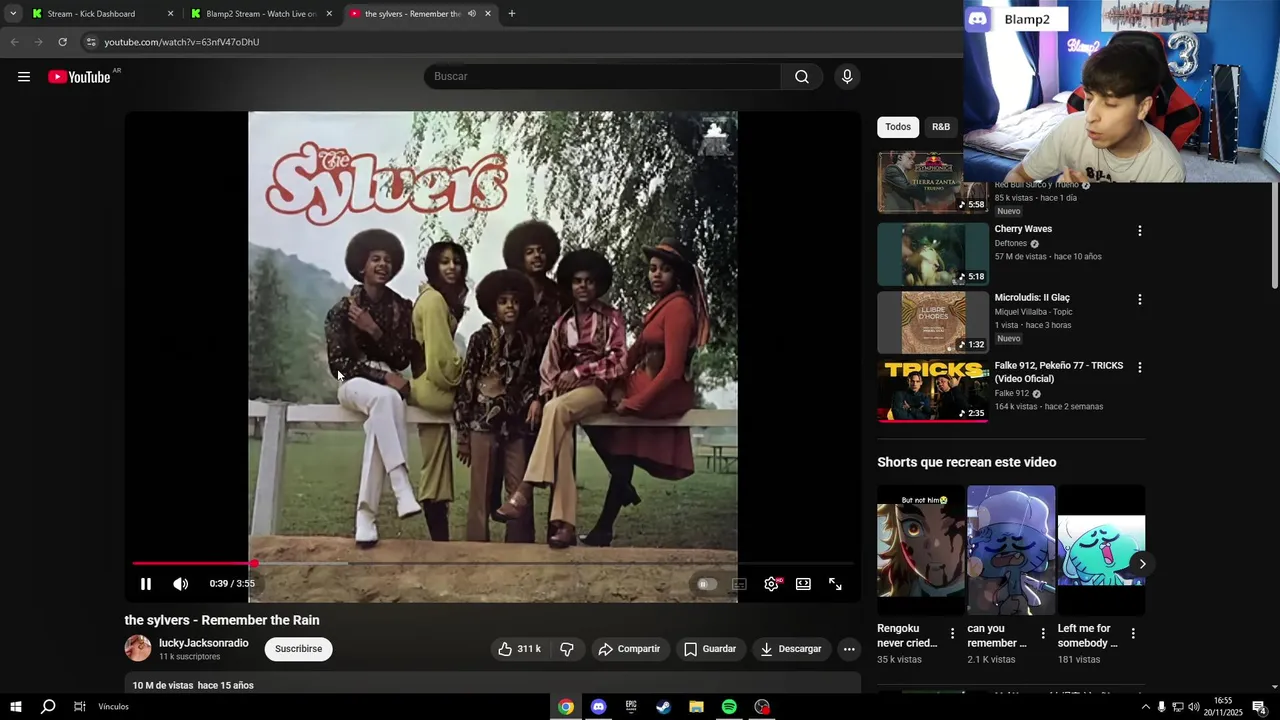The image size is (1280, 720).
Task: Open Spotify from the taskbar
Action: pos(729,707)
